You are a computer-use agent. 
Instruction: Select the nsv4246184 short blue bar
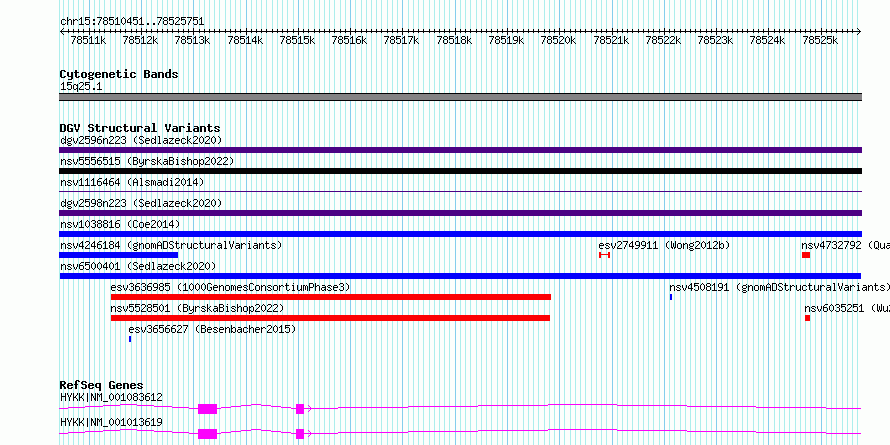[119, 255]
